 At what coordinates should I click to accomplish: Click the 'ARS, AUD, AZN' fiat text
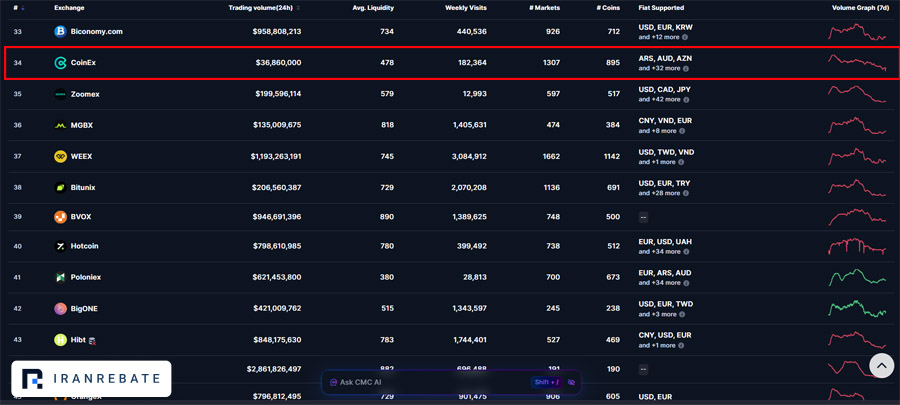coord(665,59)
